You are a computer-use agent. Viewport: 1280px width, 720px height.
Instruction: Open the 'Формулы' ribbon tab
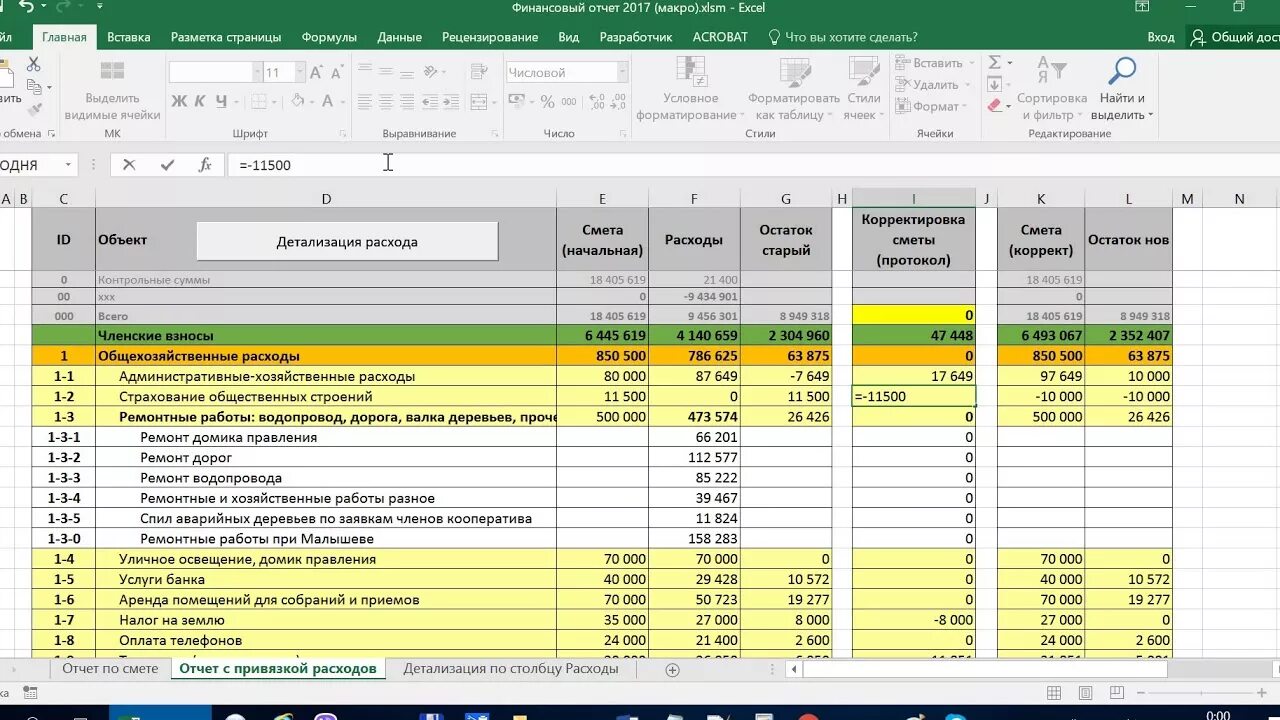[329, 37]
